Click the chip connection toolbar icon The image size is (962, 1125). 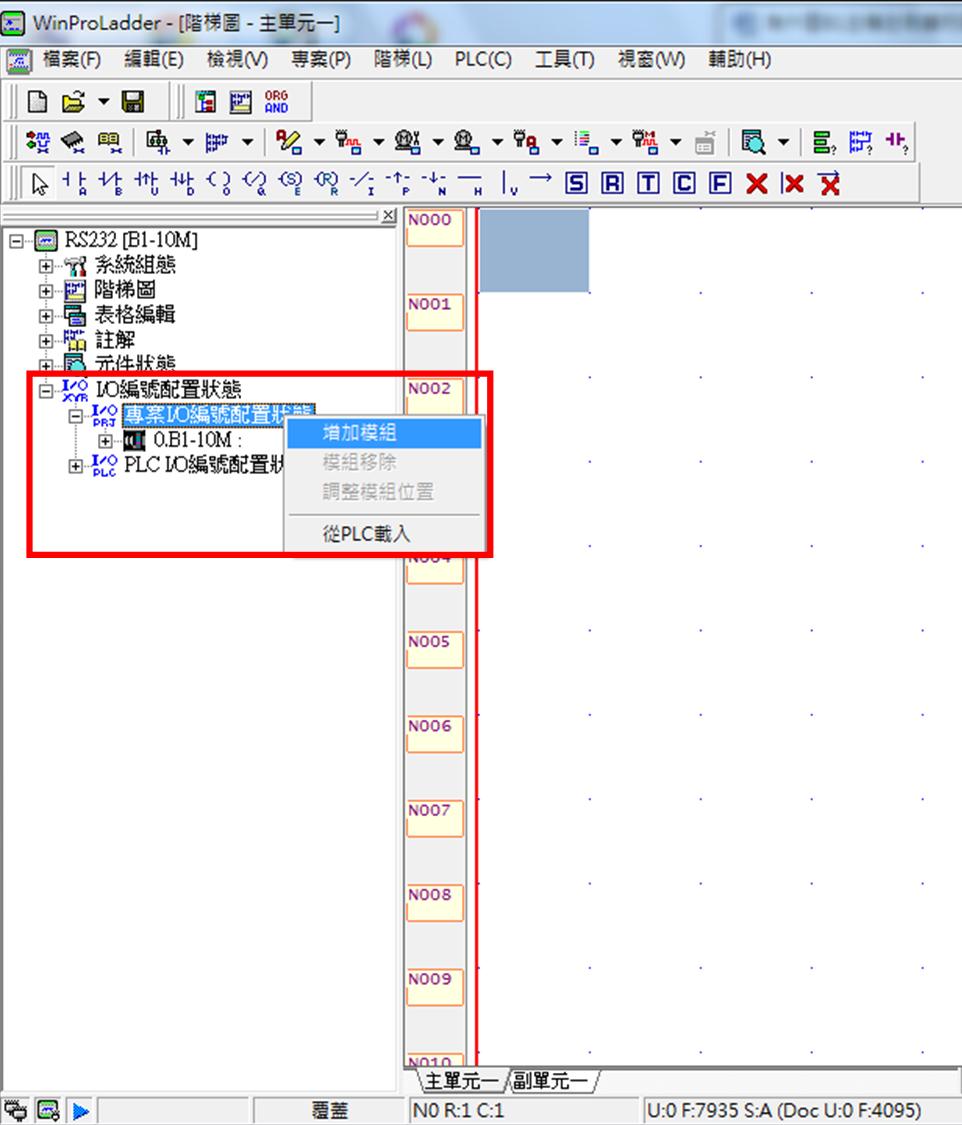tap(72, 142)
